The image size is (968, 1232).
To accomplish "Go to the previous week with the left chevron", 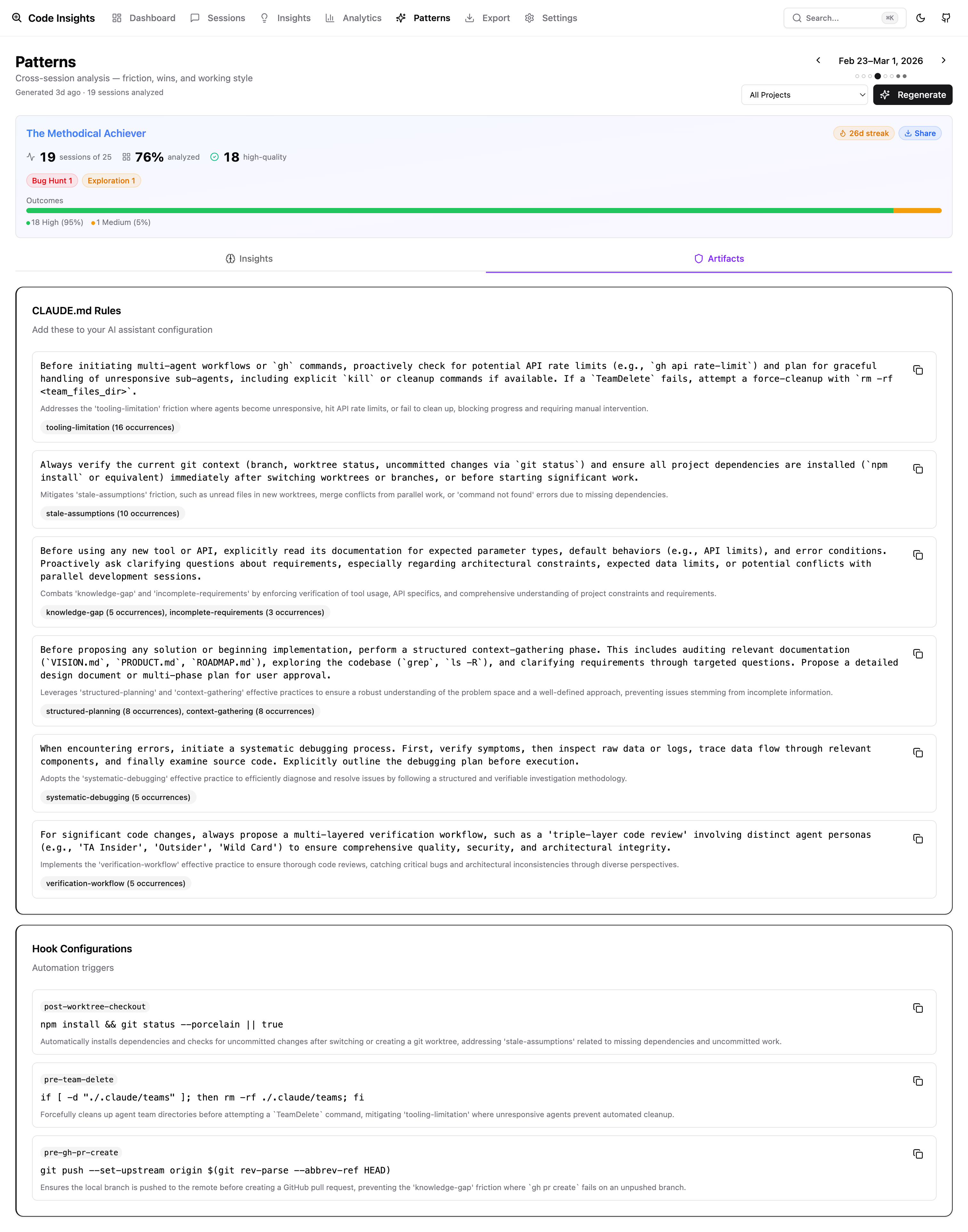I will [x=819, y=60].
